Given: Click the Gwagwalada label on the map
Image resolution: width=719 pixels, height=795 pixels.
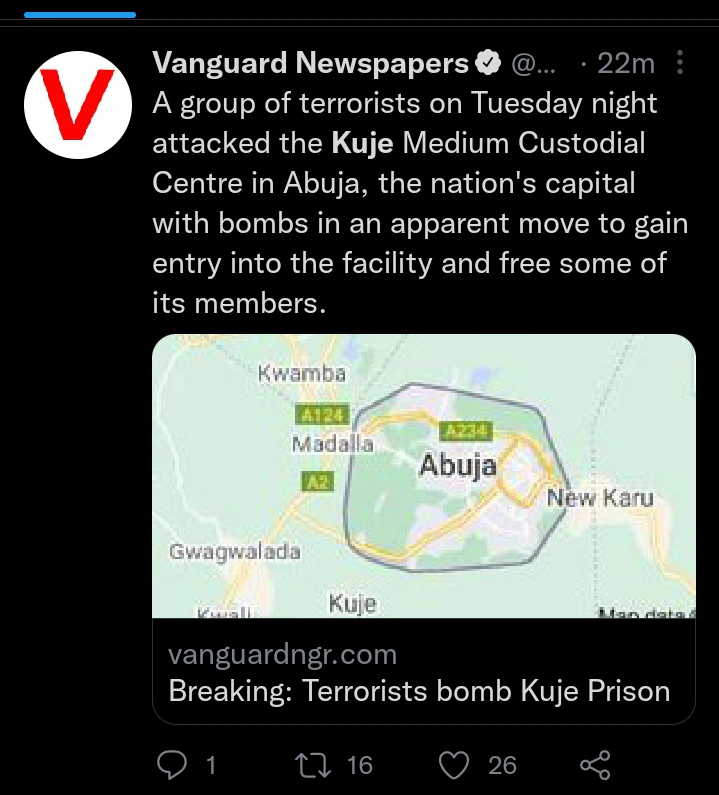Looking at the screenshot, I should tap(235, 551).
